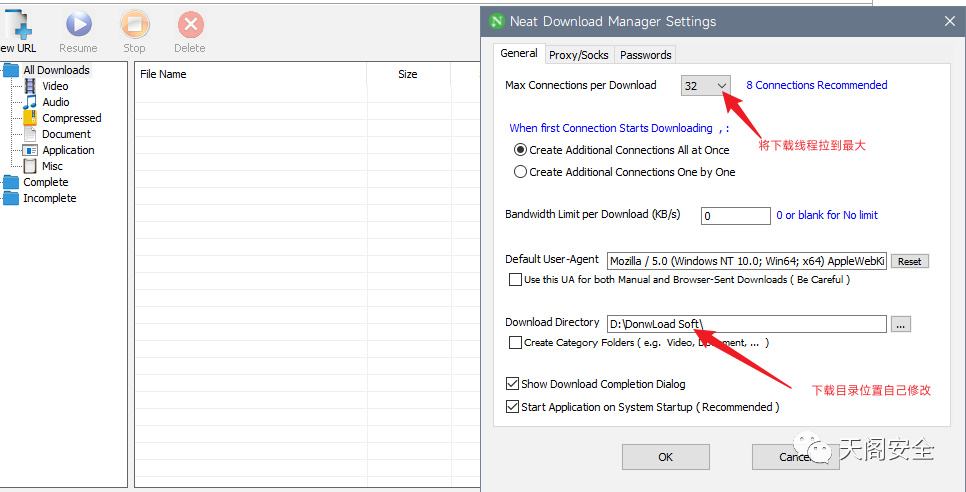Click the 0 or blank for No limit text
Screen dimensions: 966x492
click(827, 215)
